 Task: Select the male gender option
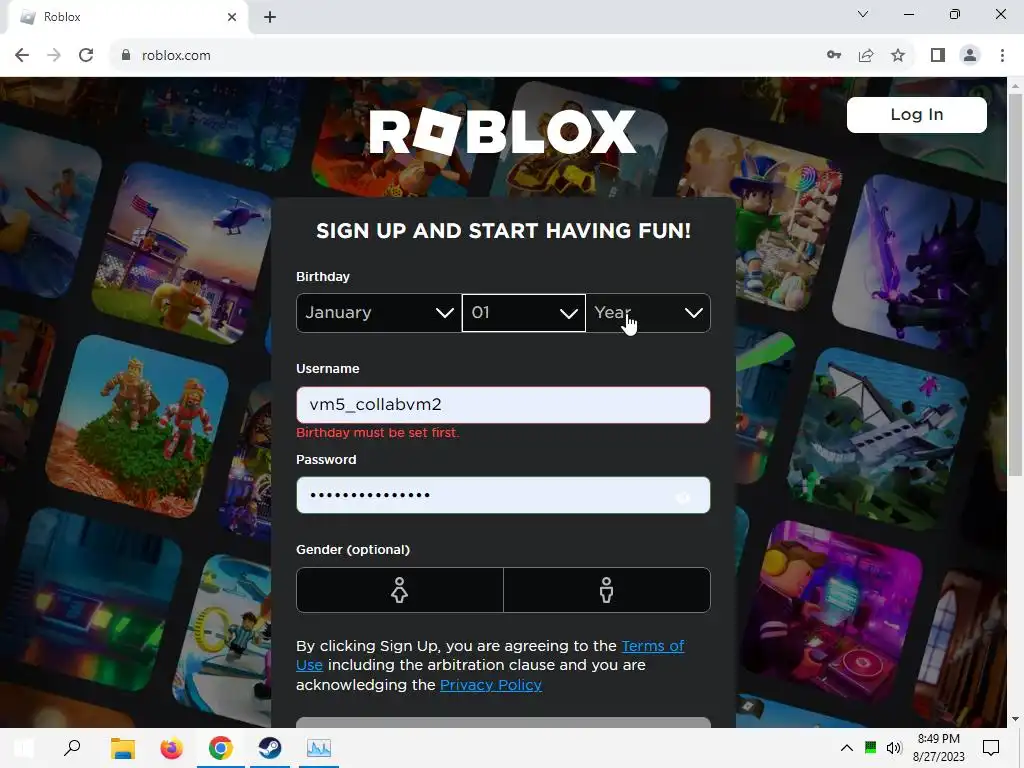tap(607, 590)
